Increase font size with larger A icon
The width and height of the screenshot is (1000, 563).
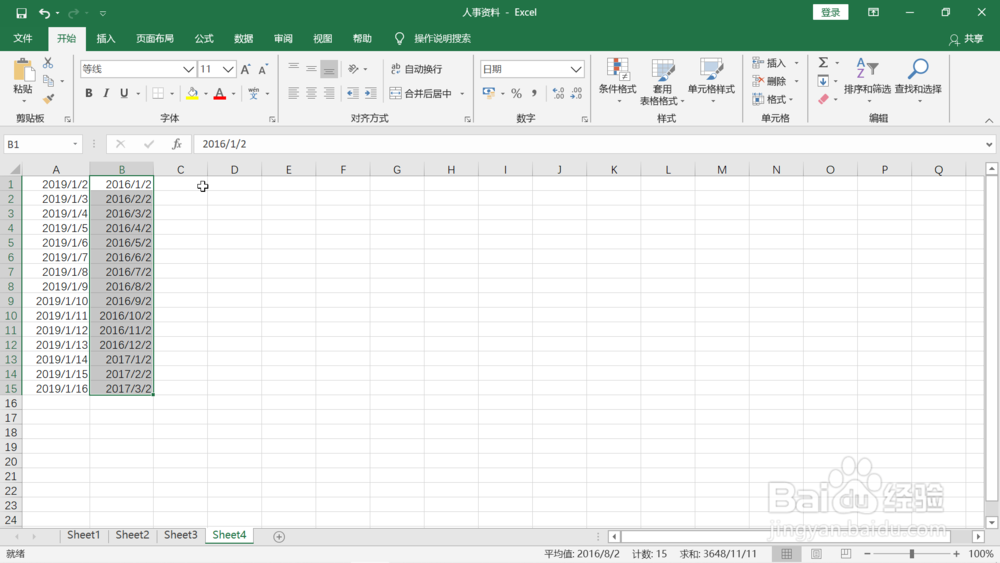(246, 69)
